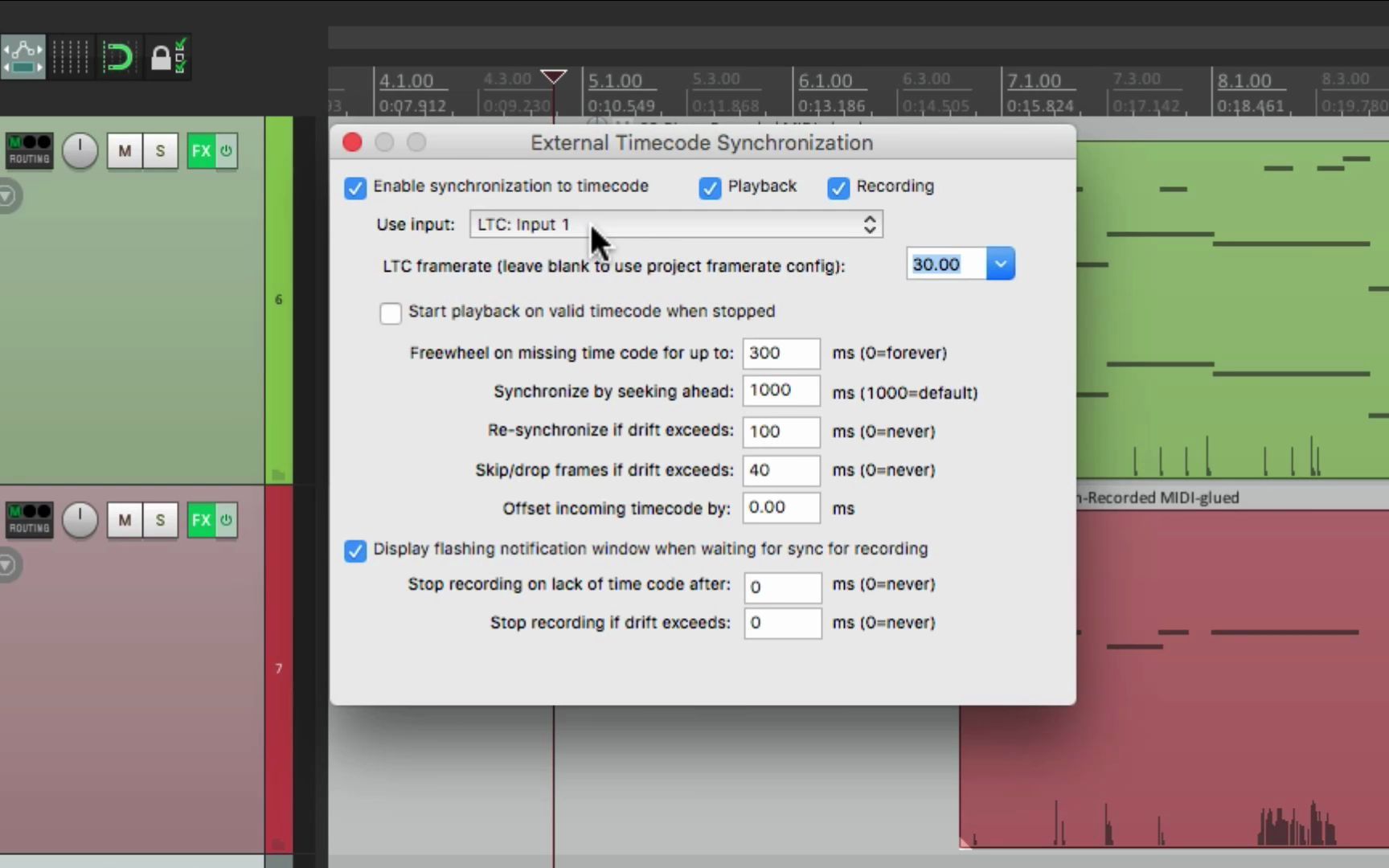Screen dimensions: 1389x868
Task: Click the grid lines toolbar icon
Action: (71, 56)
